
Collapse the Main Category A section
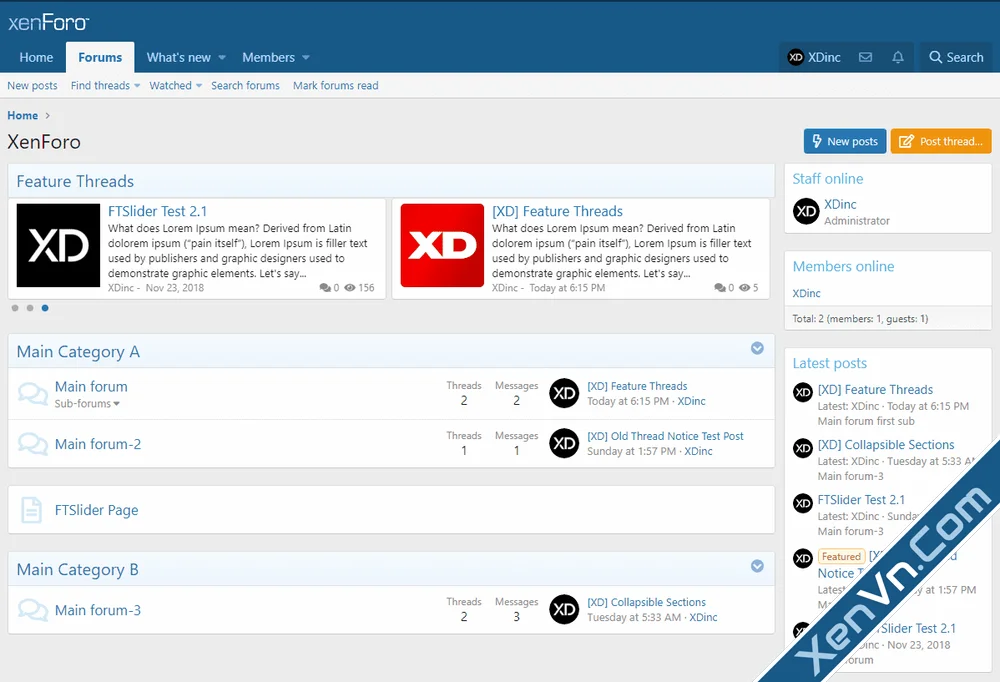click(x=757, y=348)
